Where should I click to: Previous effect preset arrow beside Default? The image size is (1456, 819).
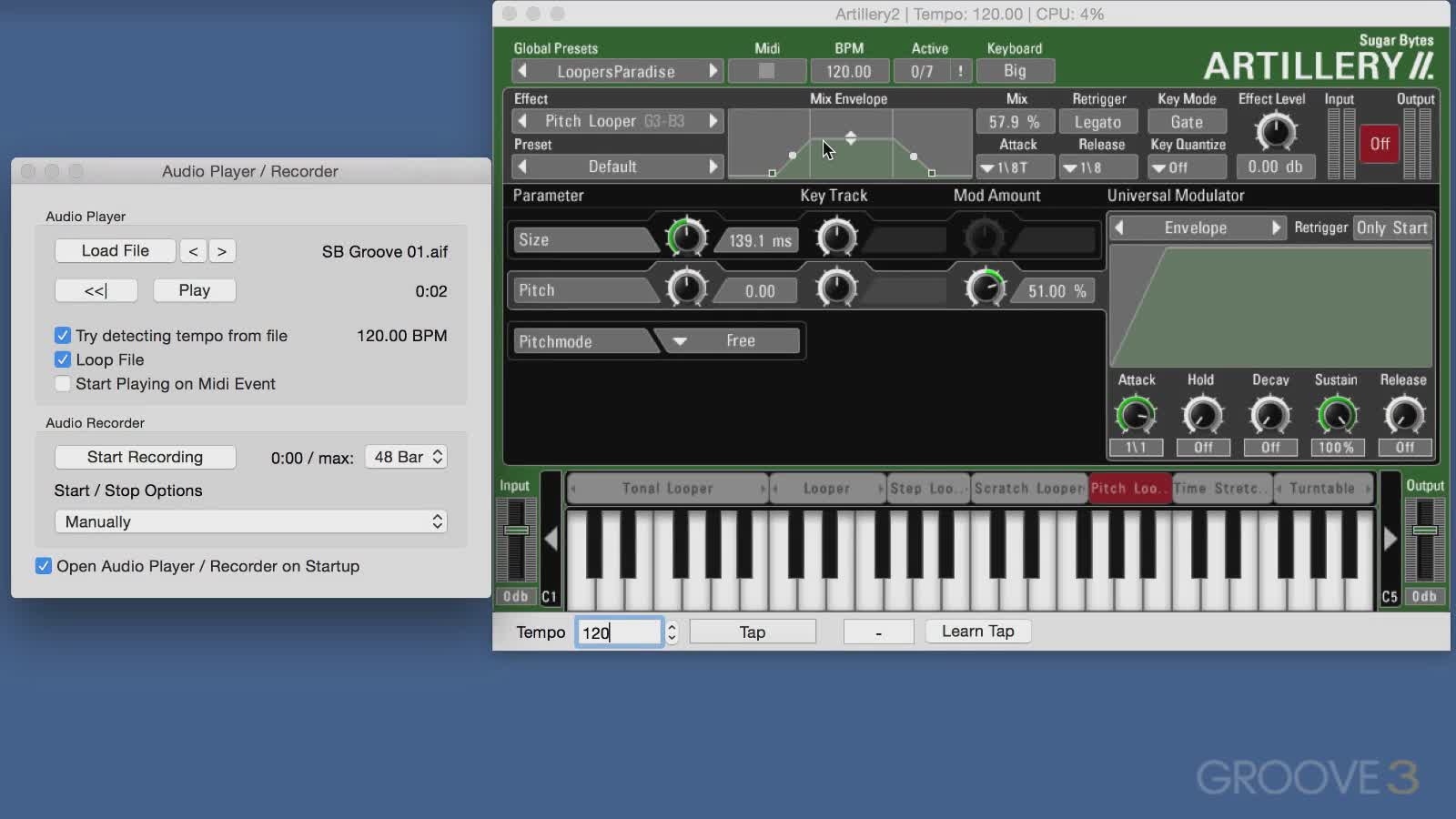pos(522,167)
